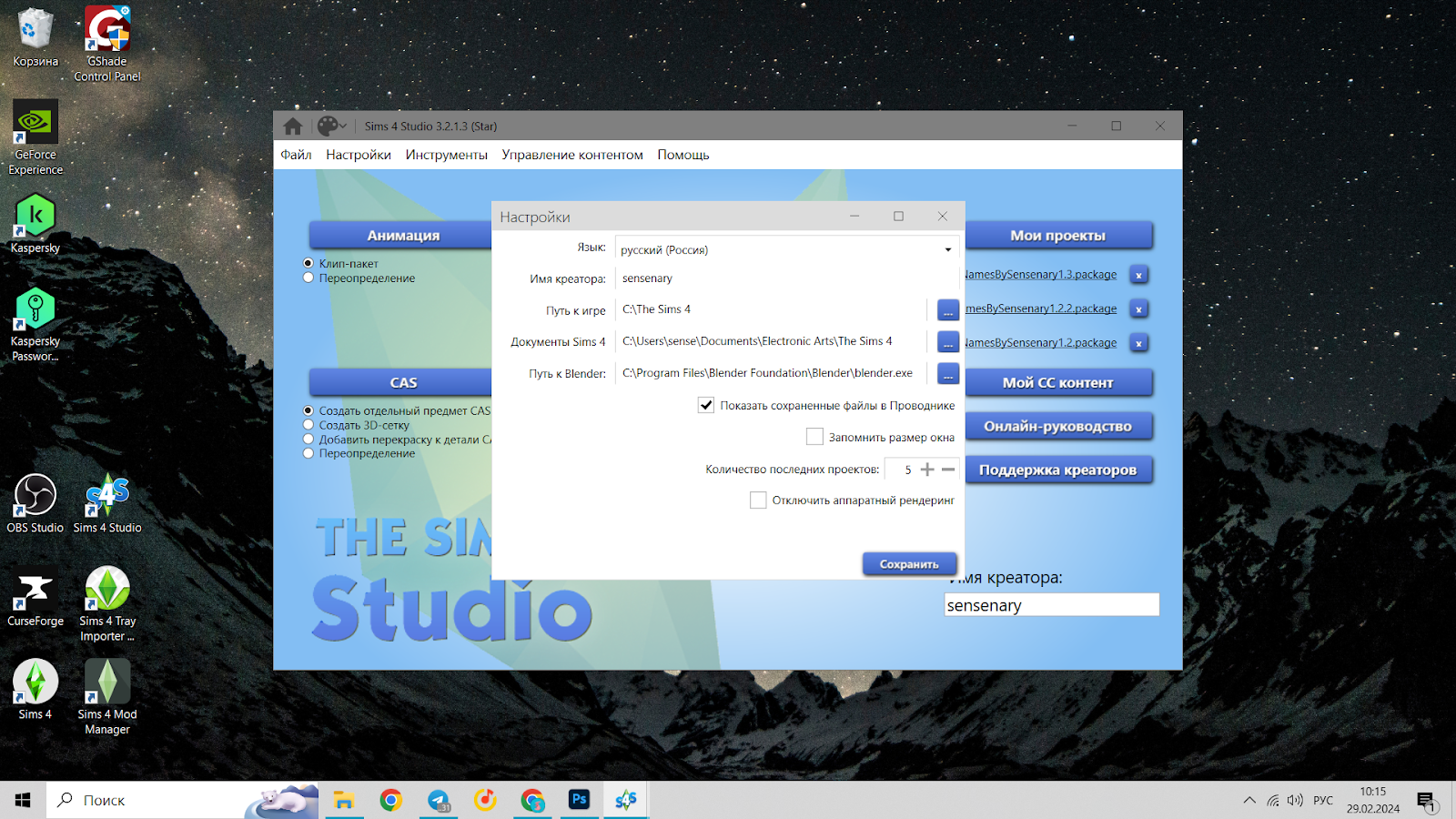This screenshot has width=1456, height=819.
Task: Open File Explorer from the taskbar
Action: point(343,800)
